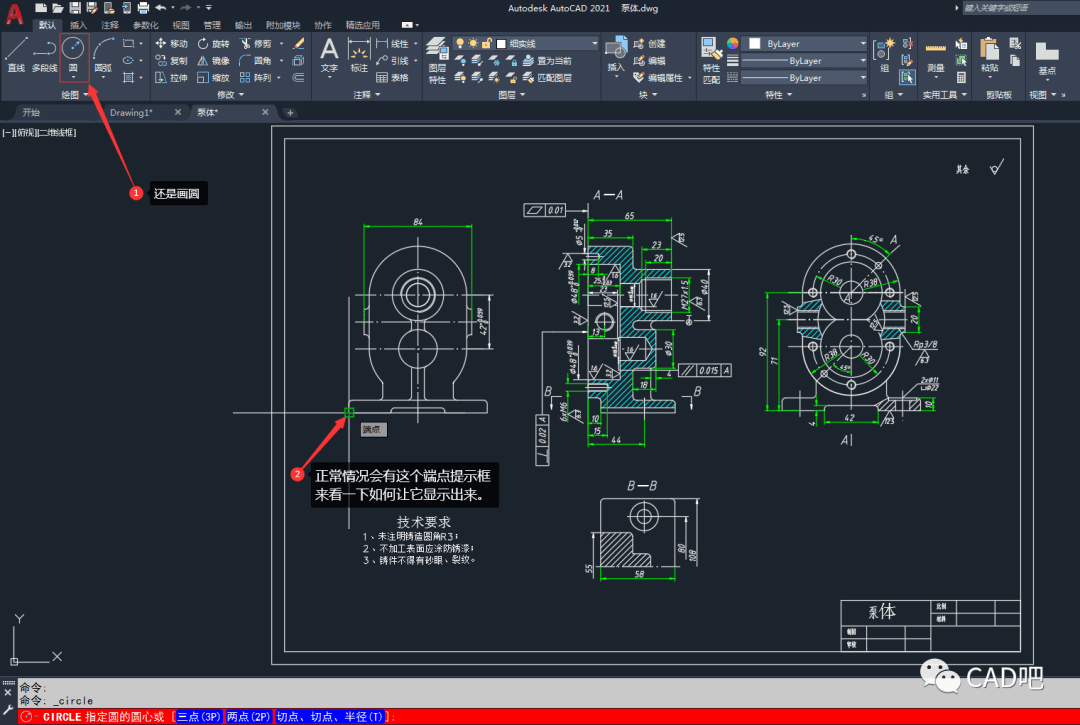Choose the Move (移动) tool
Image resolution: width=1080 pixels, height=725 pixels.
[x=171, y=44]
